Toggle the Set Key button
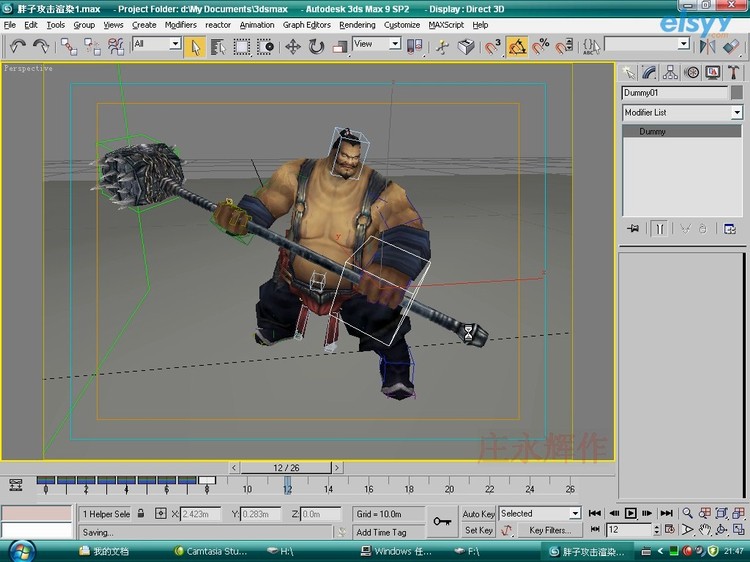 (x=478, y=530)
